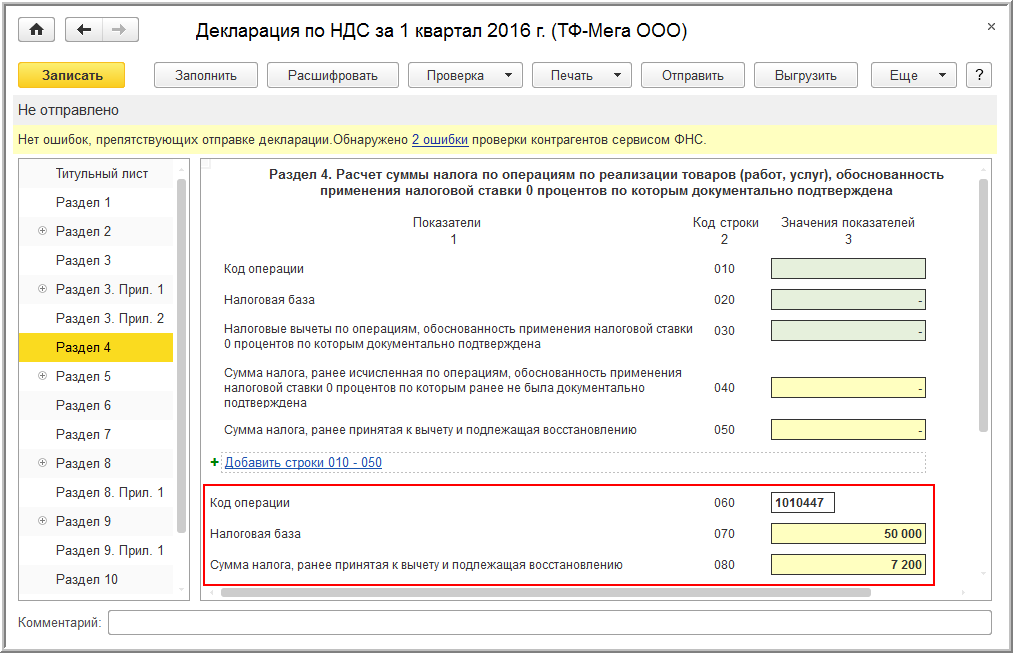Expand the Раздел 2 tree node
This screenshot has height=653, width=1013.
point(43,231)
